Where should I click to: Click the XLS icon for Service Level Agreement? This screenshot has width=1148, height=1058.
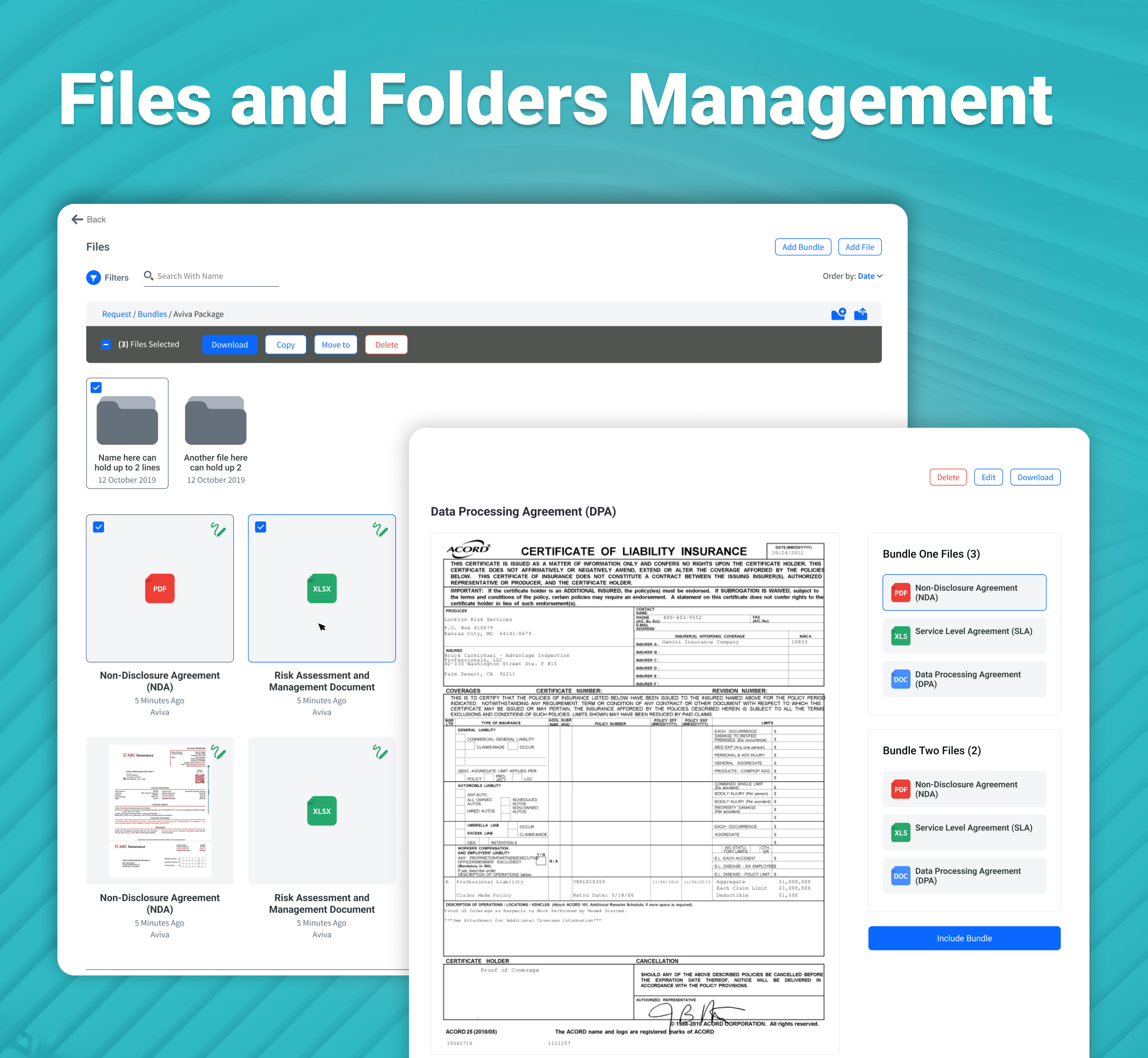pos(901,636)
